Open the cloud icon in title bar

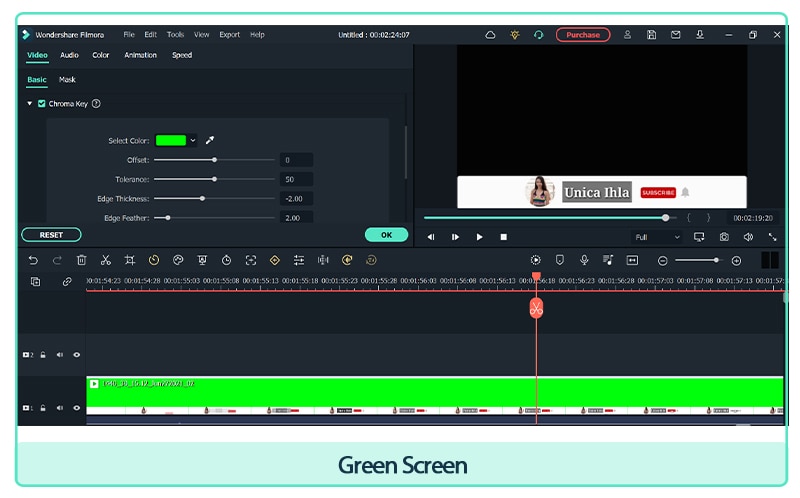pos(490,35)
